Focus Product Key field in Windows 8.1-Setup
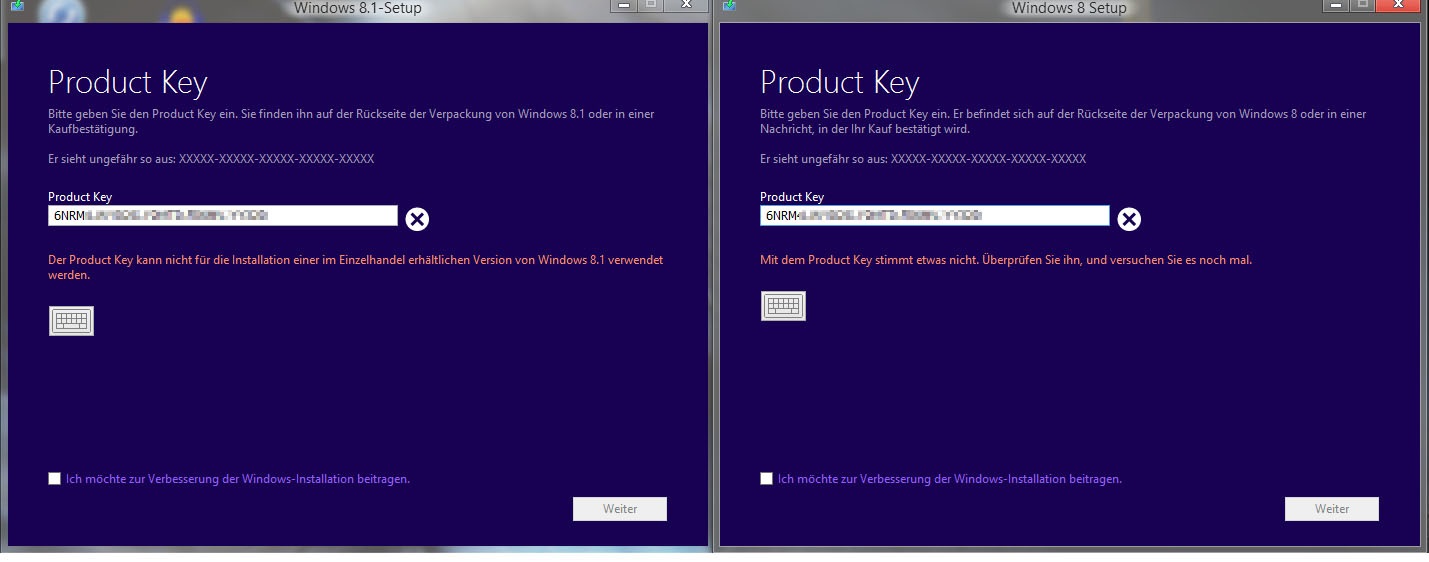The image size is (1429, 562). tap(223, 215)
